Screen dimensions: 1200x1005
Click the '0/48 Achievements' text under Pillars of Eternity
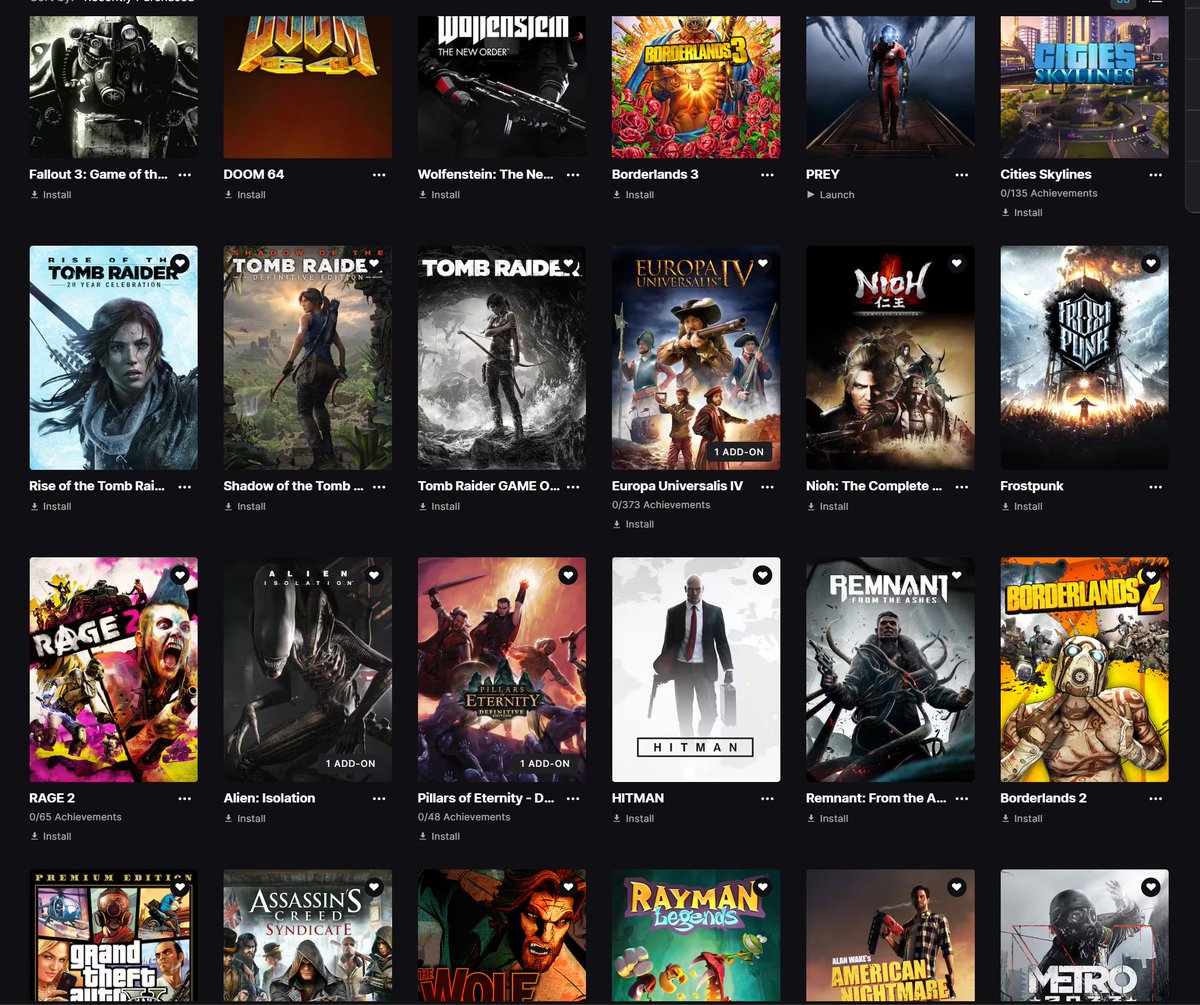[464, 818]
